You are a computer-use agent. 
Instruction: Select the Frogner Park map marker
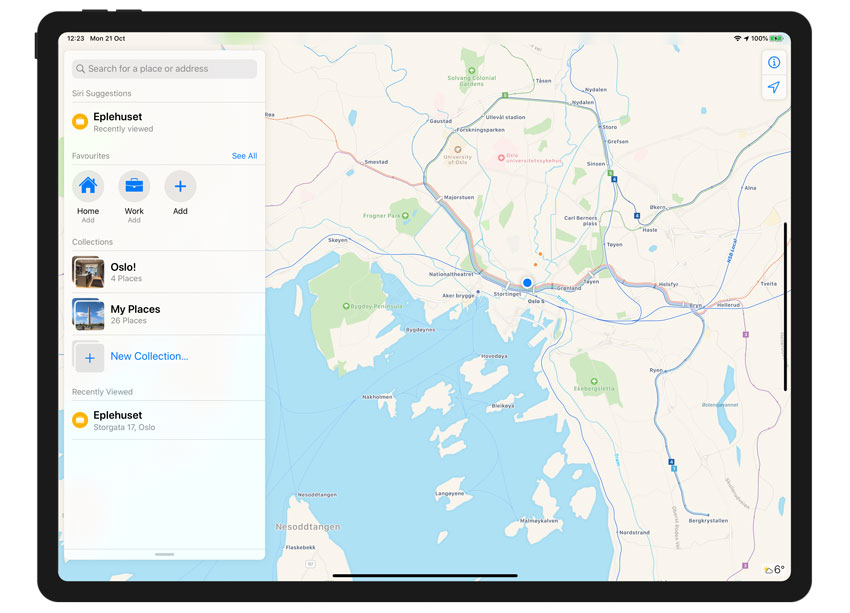[x=405, y=216]
